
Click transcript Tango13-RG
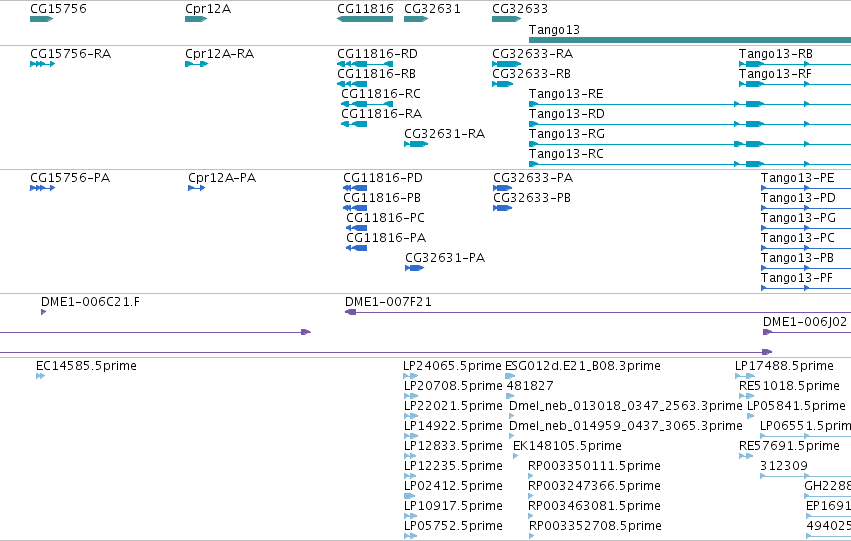[567, 134]
